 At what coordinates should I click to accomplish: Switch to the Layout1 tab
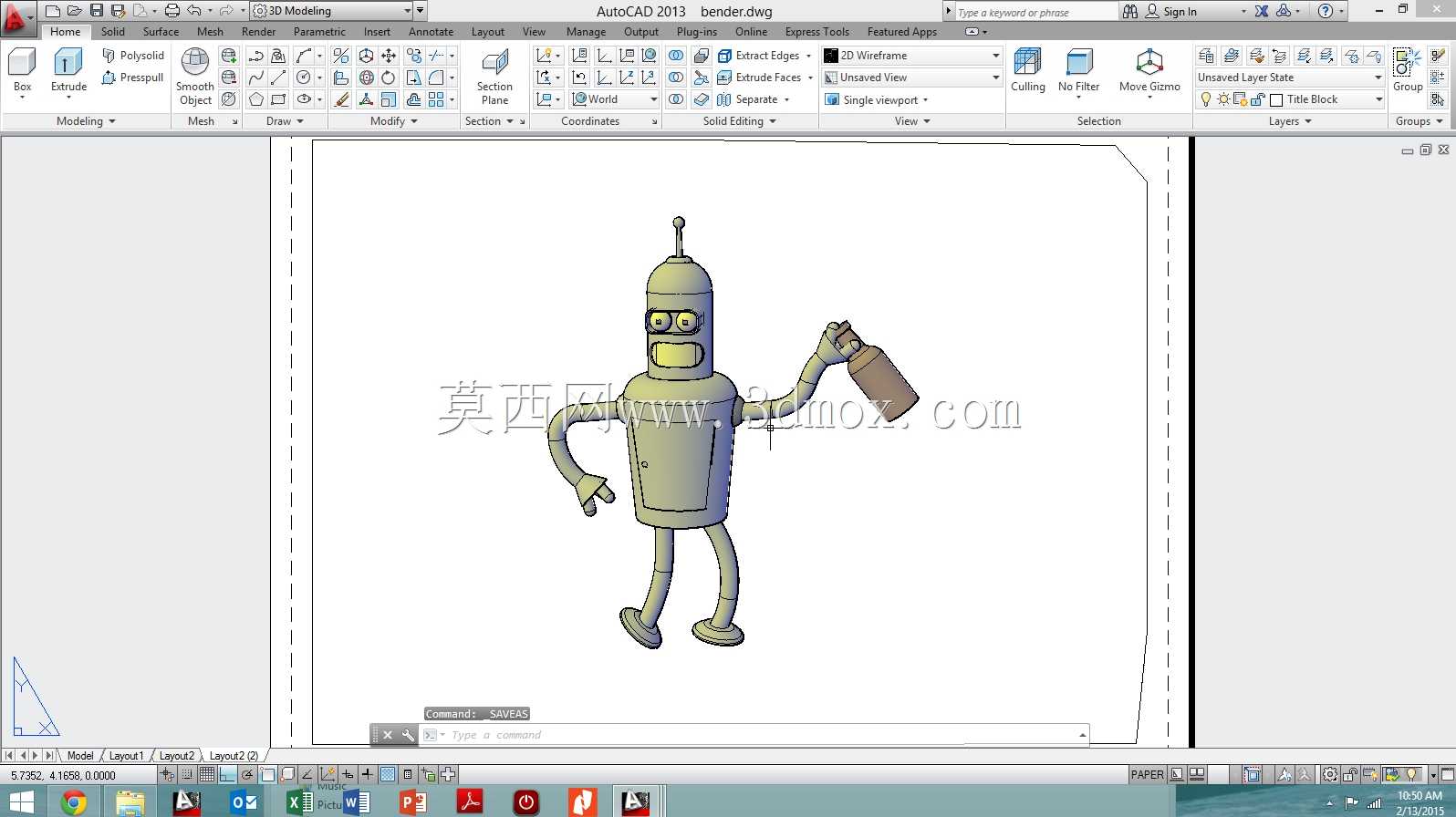tap(126, 756)
